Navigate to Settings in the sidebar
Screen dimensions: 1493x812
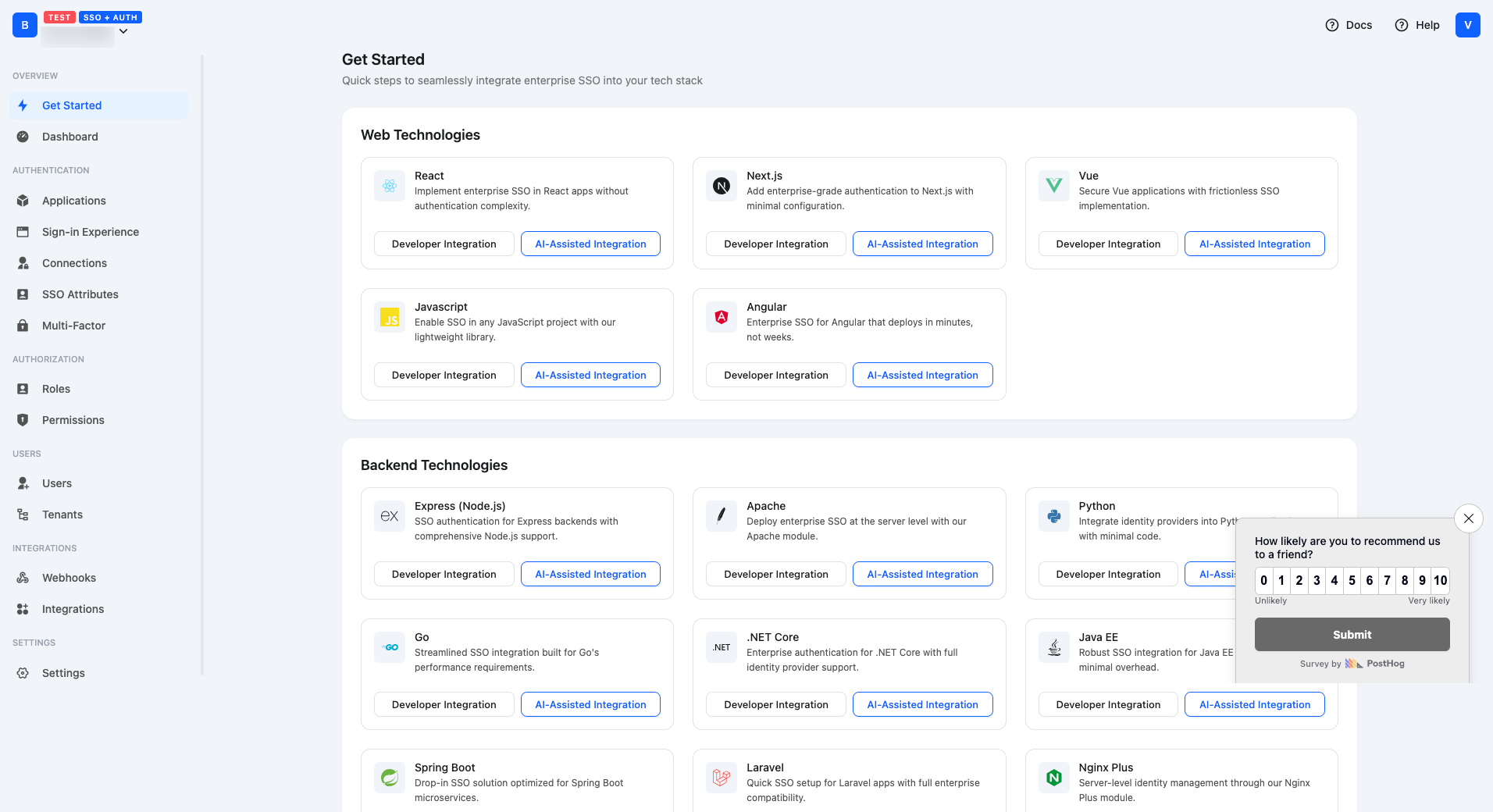63,672
